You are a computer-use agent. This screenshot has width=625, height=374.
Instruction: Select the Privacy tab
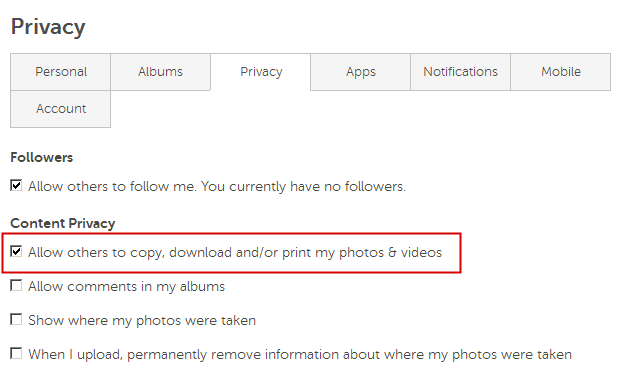click(x=261, y=72)
